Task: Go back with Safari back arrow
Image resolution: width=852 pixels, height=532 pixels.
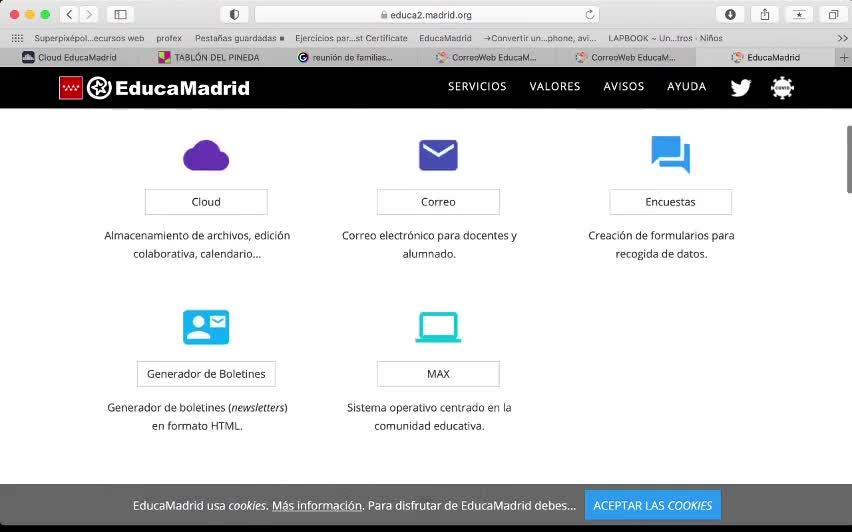Action: click(x=69, y=15)
